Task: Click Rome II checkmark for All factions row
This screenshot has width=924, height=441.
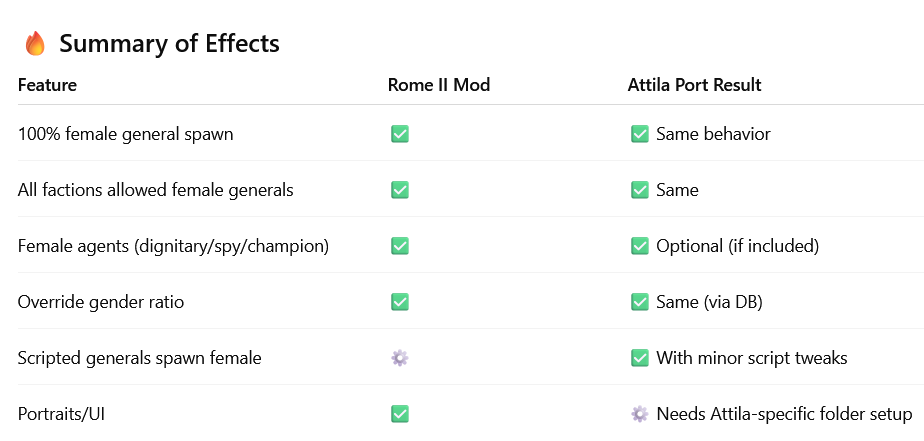Action: click(x=399, y=190)
